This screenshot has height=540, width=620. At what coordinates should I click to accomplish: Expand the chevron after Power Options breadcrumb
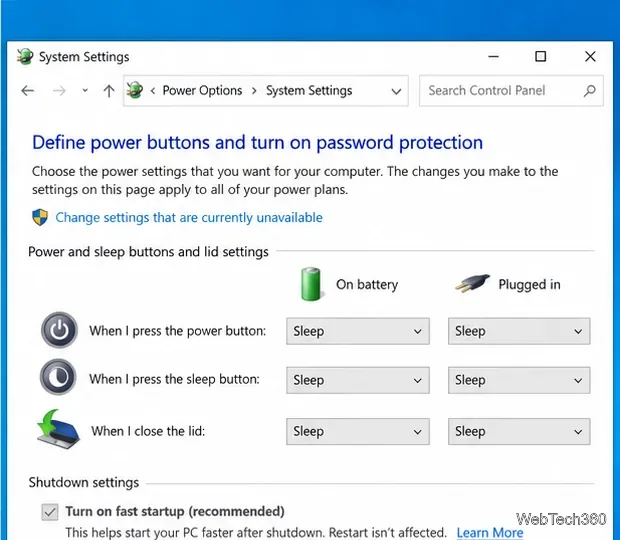coord(254,91)
